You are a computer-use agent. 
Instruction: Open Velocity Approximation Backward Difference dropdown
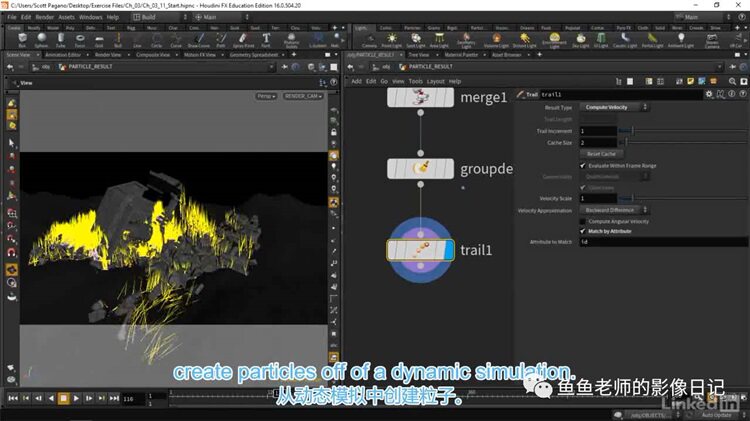click(x=615, y=210)
